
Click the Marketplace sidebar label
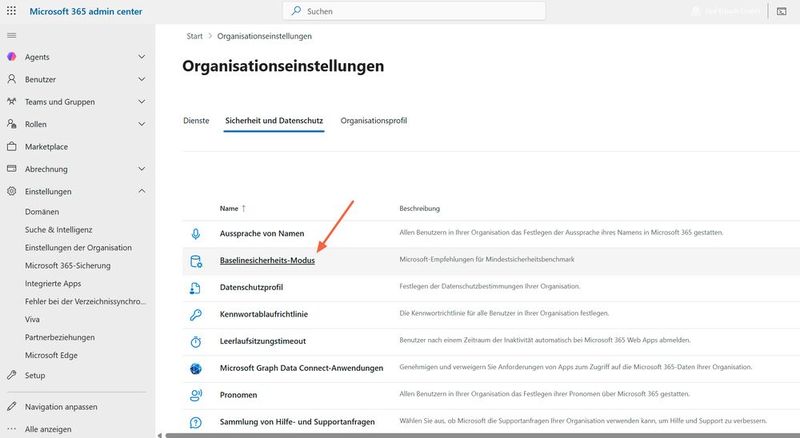(x=46, y=147)
